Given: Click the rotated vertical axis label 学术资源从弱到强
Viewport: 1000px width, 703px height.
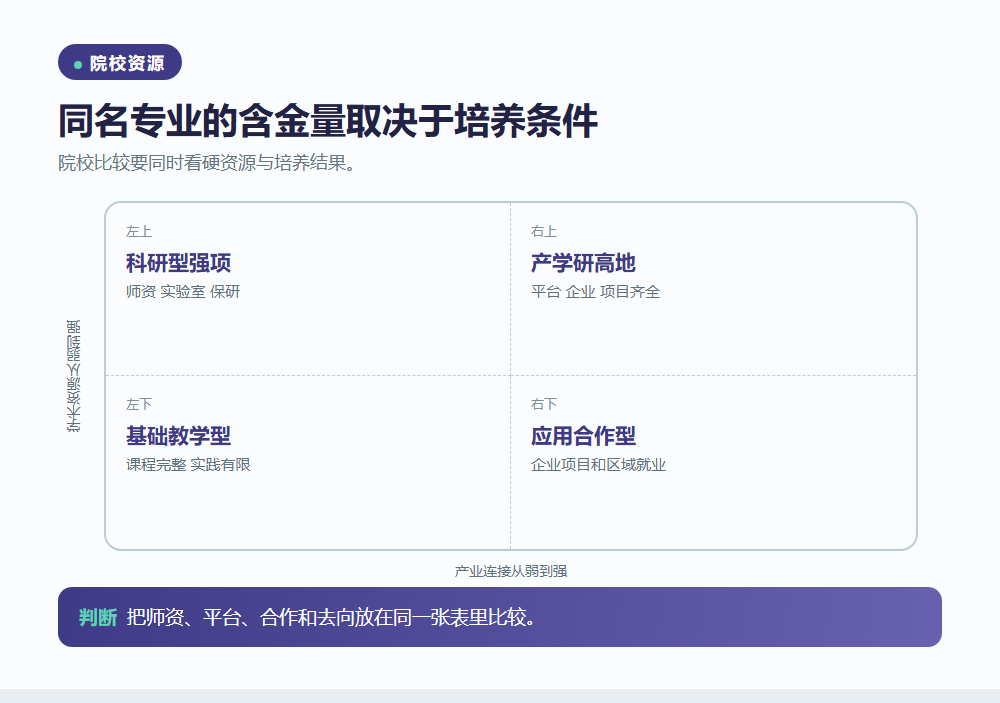Looking at the screenshot, I should [73, 376].
